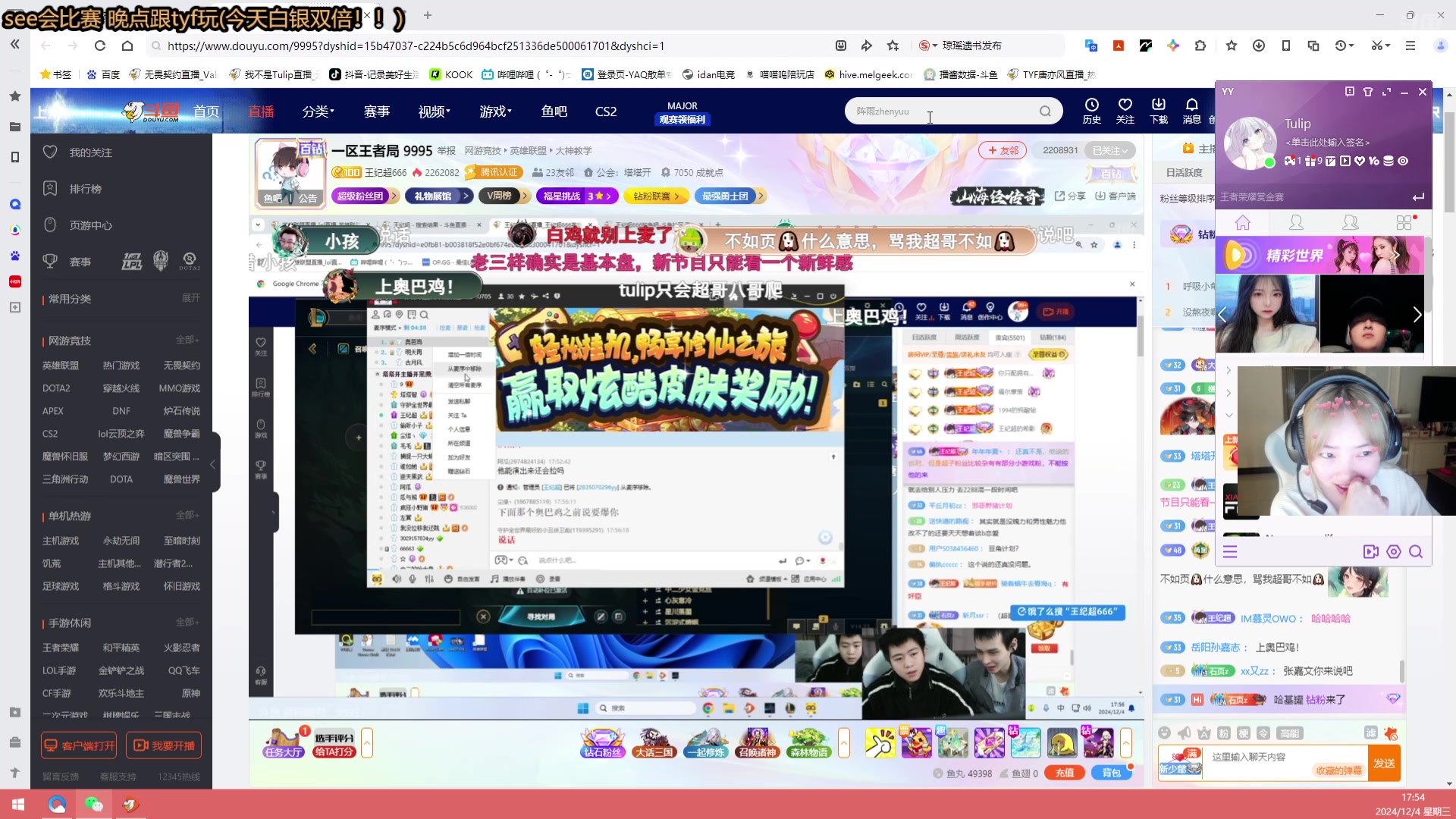Open the 赛事 nav menu item
The width and height of the screenshot is (1456, 819).
(376, 111)
